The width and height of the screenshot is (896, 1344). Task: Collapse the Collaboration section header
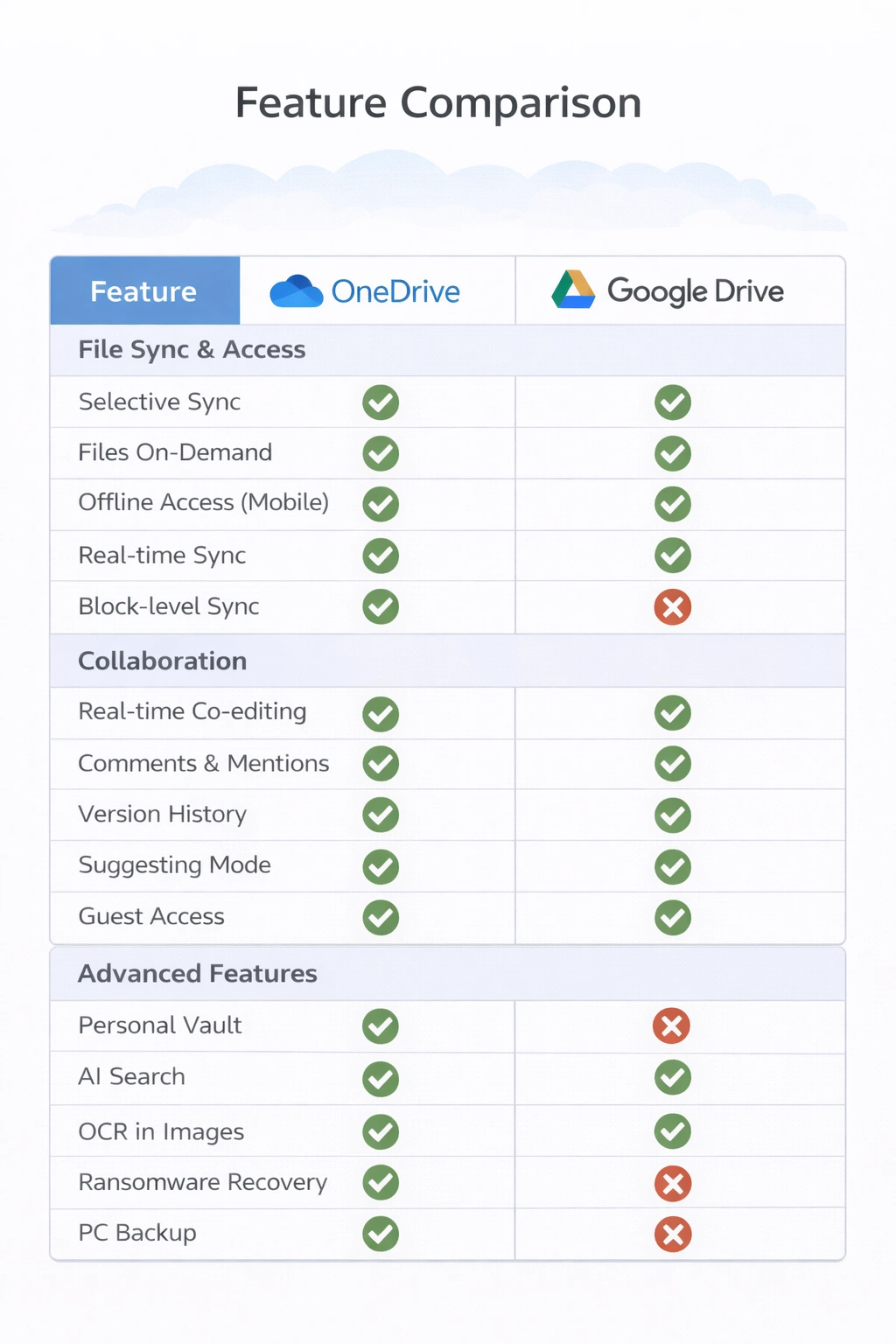(163, 661)
